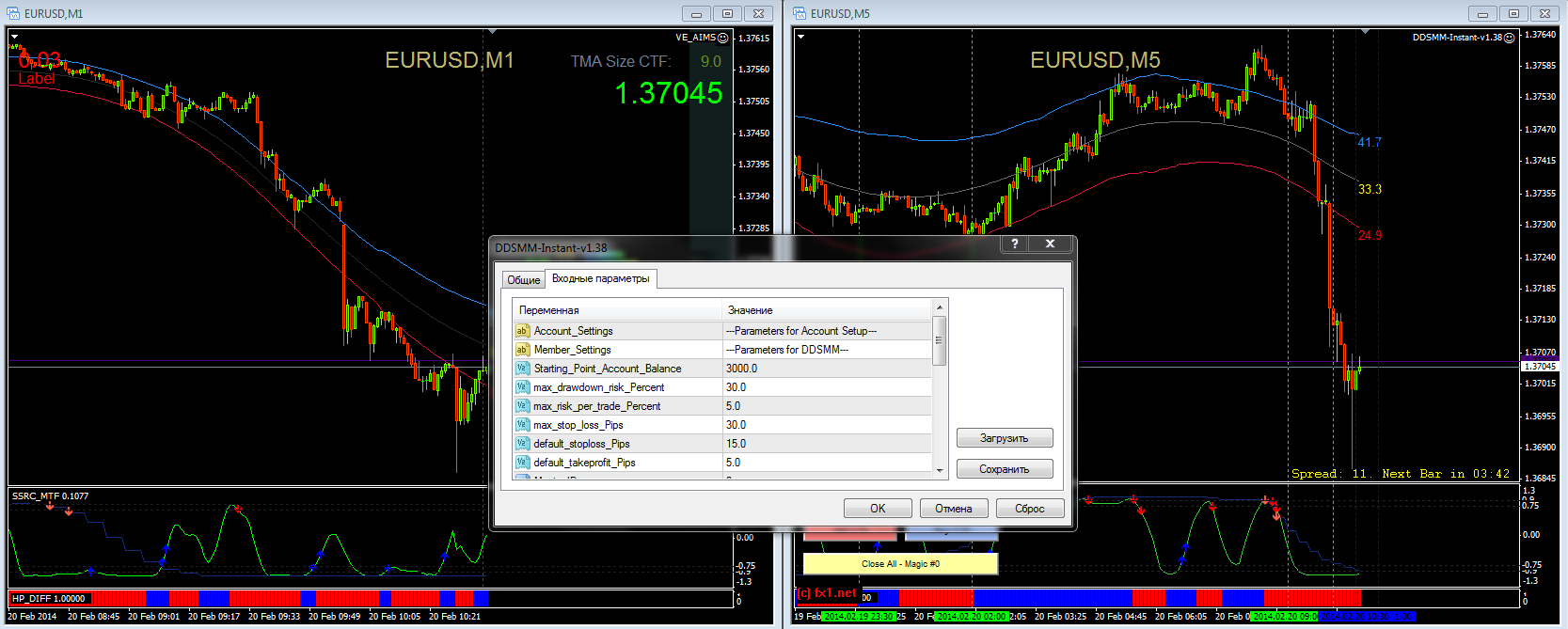Image resolution: width=1568 pixels, height=629 pixels.
Task: Select the Starting_Point_Account_Balance variable name
Action: click(x=608, y=369)
